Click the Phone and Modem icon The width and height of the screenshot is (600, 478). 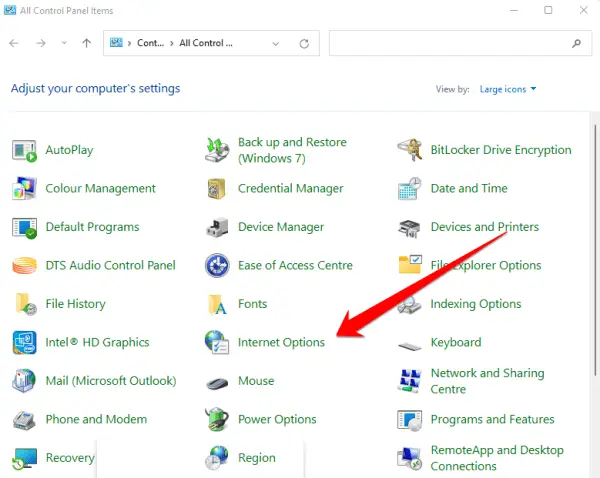click(x=24, y=420)
